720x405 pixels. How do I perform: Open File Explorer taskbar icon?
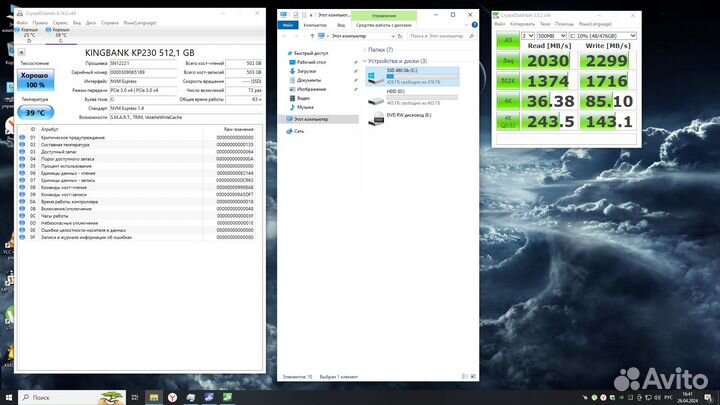(x=154, y=397)
